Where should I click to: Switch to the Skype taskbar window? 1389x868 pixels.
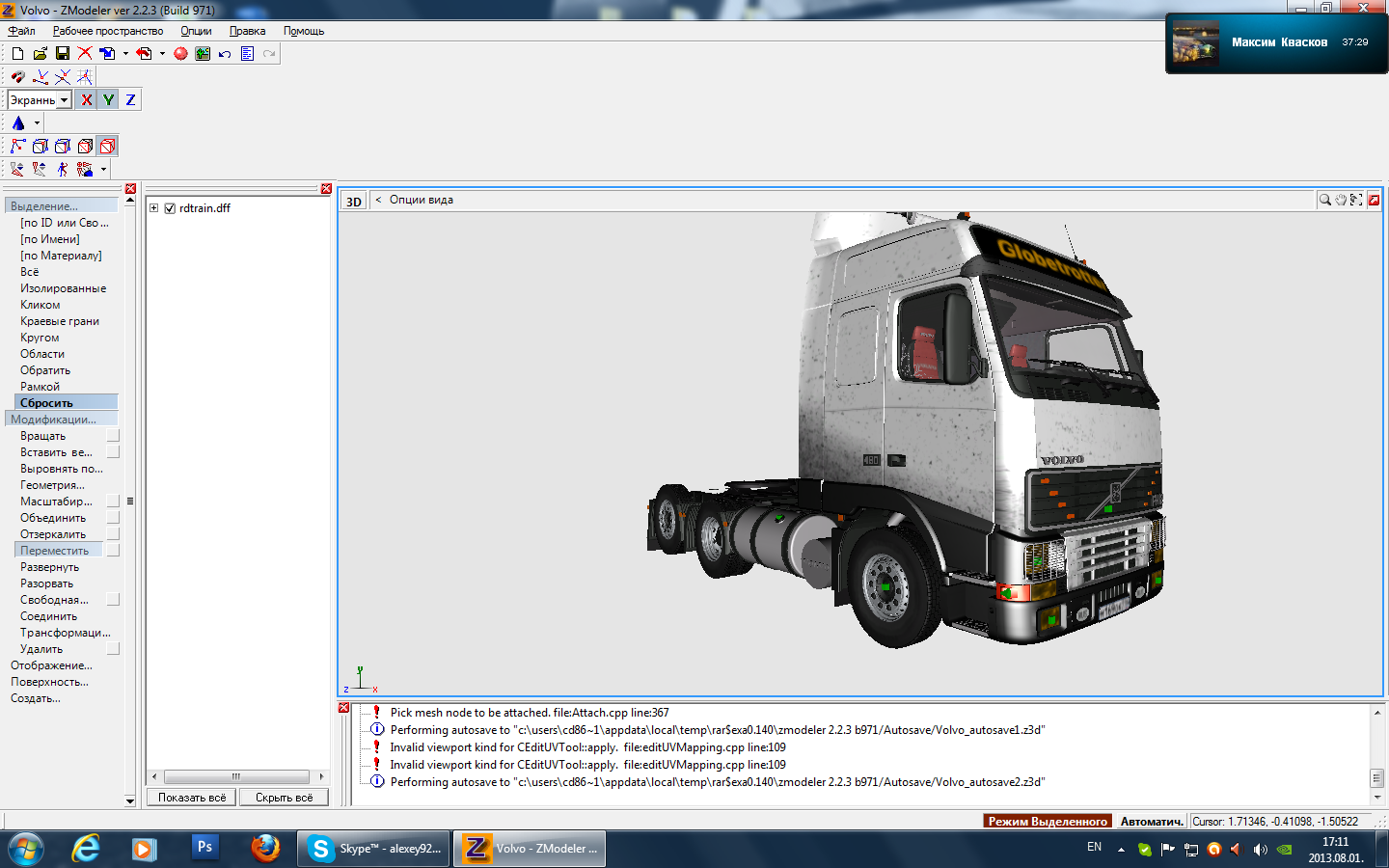click(374, 849)
